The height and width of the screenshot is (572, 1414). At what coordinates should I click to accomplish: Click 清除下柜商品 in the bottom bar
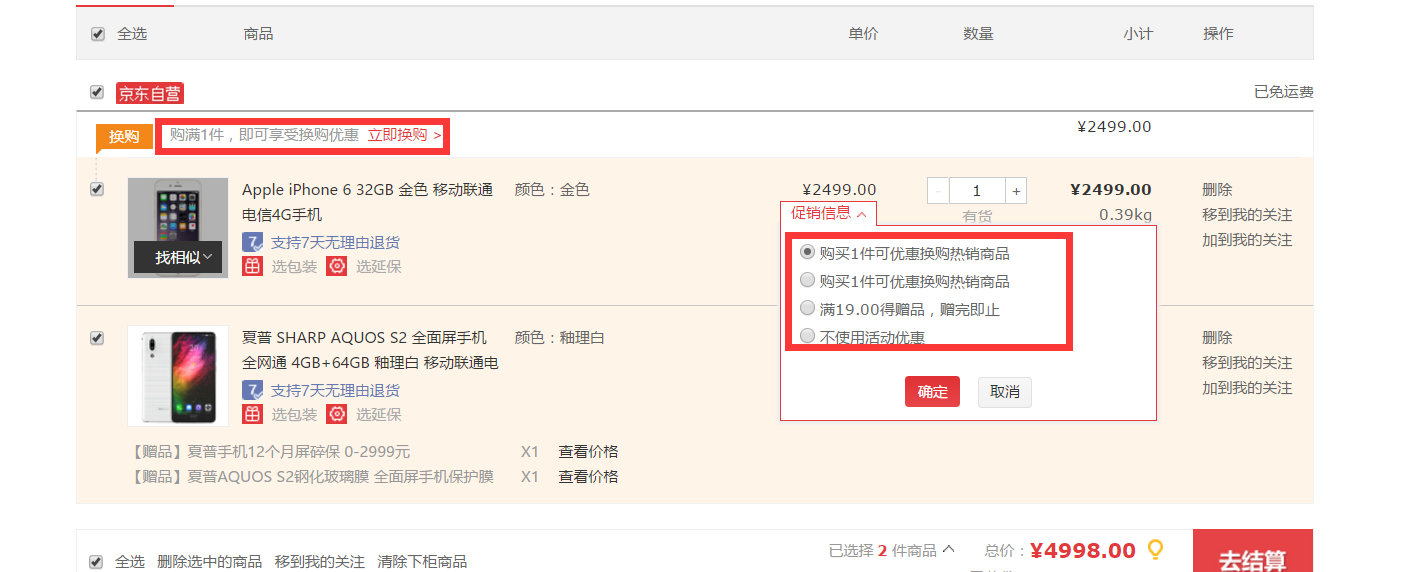click(x=422, y=562)
